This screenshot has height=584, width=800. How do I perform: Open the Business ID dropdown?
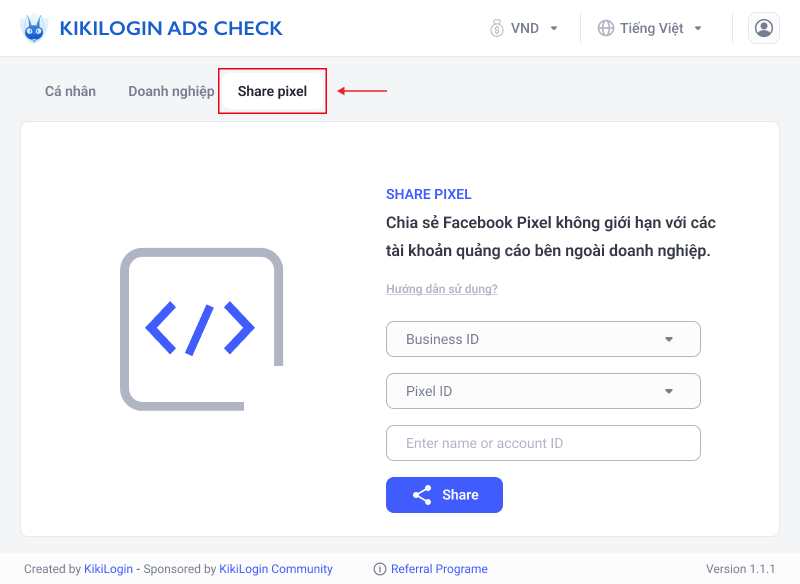(x=543, y=339)
